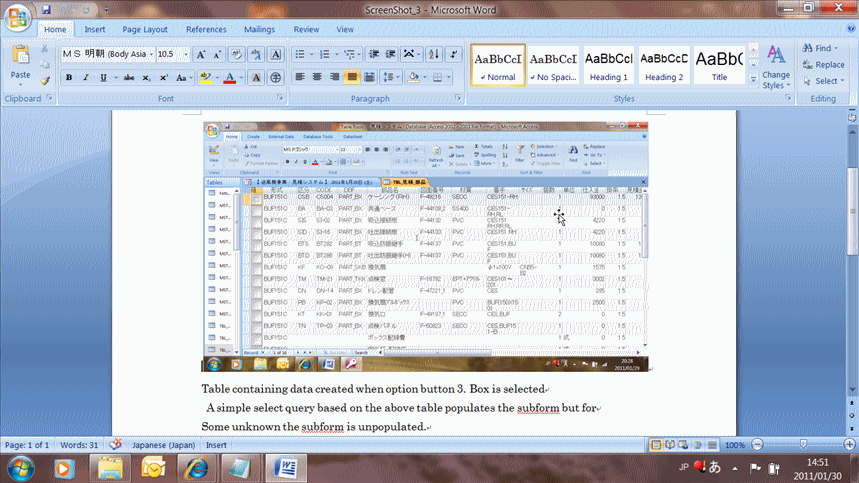This screenshot has height=483, width=859.
Task: Open the Select menu
Action: (823, 81)
